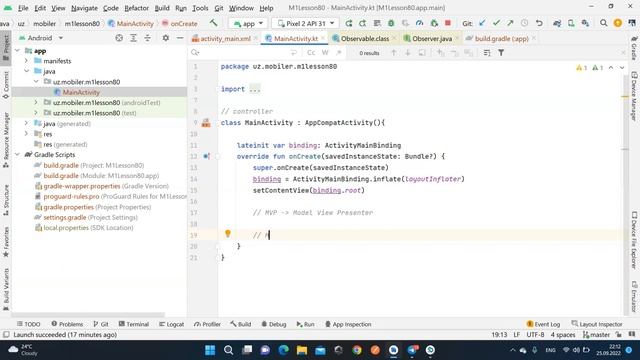This screenshot has height=360, width=640.
Task: Expand the res folder
Action: pyautogui.click(x=27, y=134)
